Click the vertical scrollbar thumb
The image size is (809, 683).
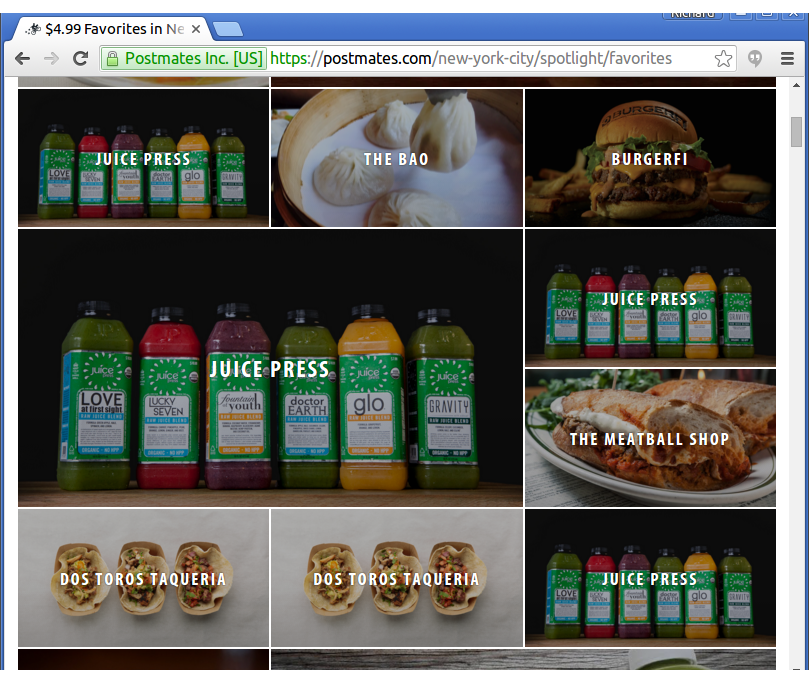[796, 132]
